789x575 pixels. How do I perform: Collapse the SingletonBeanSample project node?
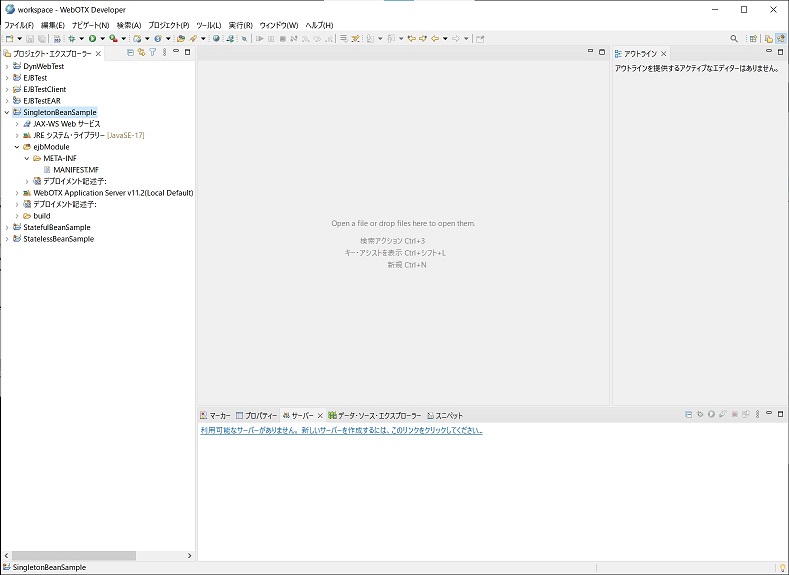pos(7,112)
